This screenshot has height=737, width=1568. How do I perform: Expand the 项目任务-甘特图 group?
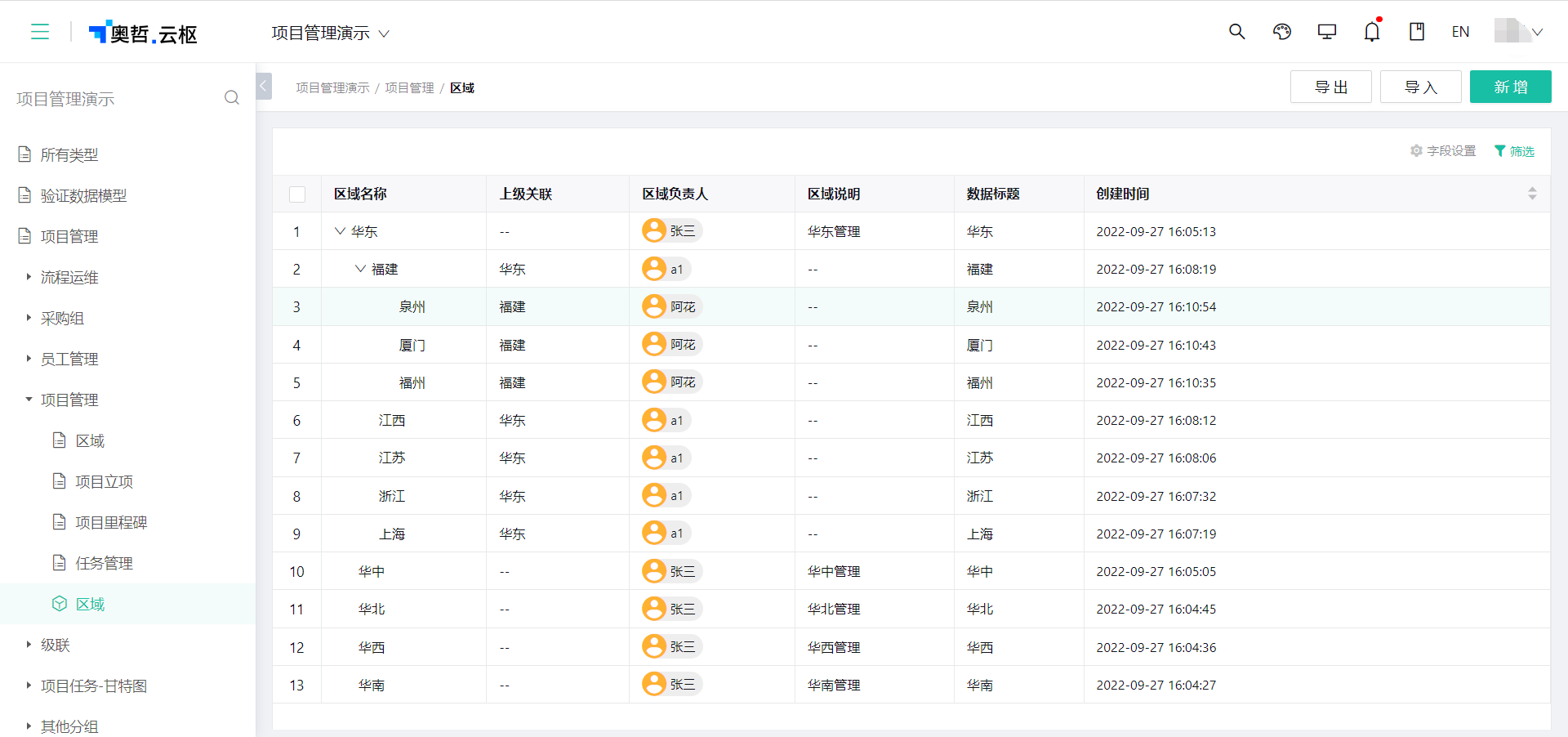(x=94, y=686)
